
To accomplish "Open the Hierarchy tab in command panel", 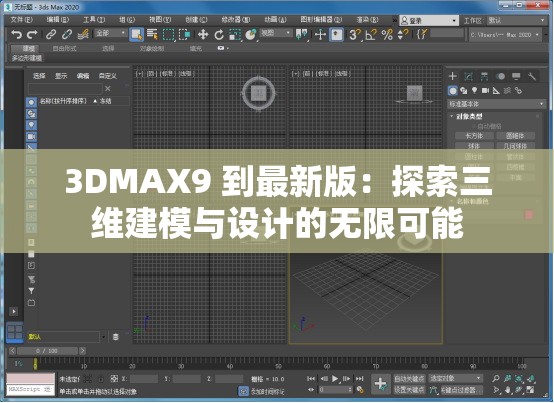I will (484, 76).
